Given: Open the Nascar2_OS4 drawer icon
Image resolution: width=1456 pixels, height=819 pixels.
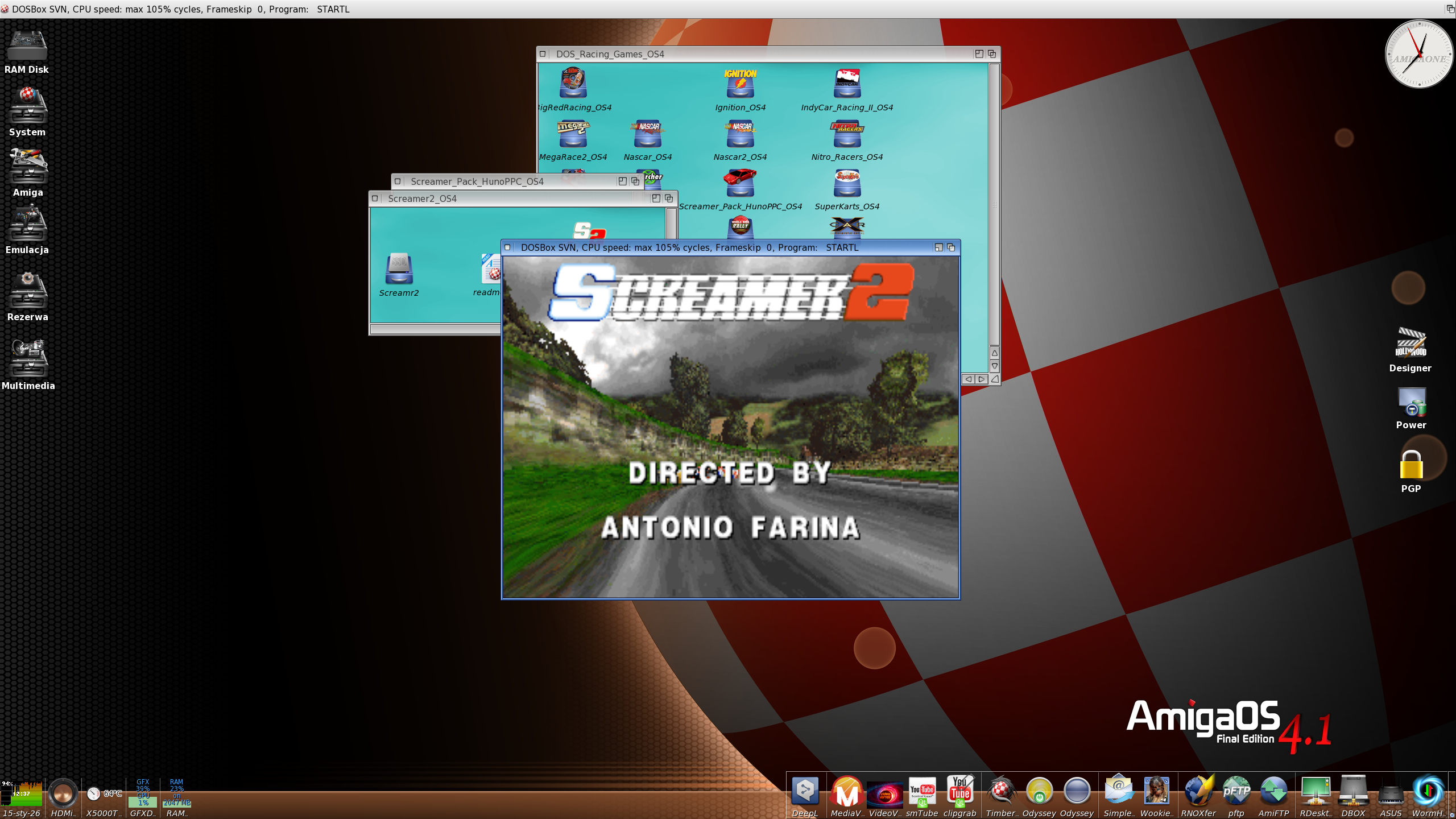Looking at the screenshot, I should point(740,134).
